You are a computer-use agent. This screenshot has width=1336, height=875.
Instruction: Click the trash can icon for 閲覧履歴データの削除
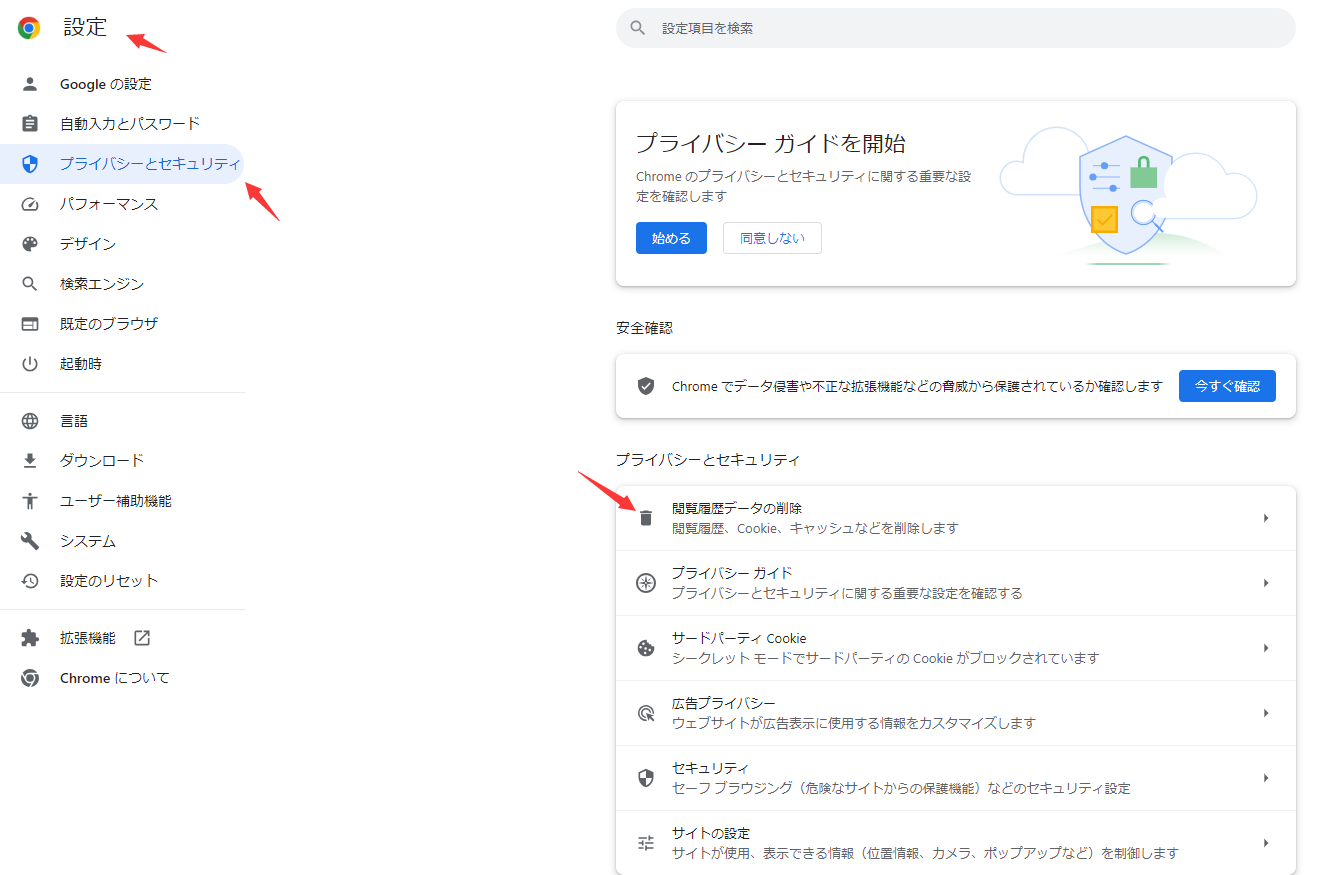click(x=646, y=518)
